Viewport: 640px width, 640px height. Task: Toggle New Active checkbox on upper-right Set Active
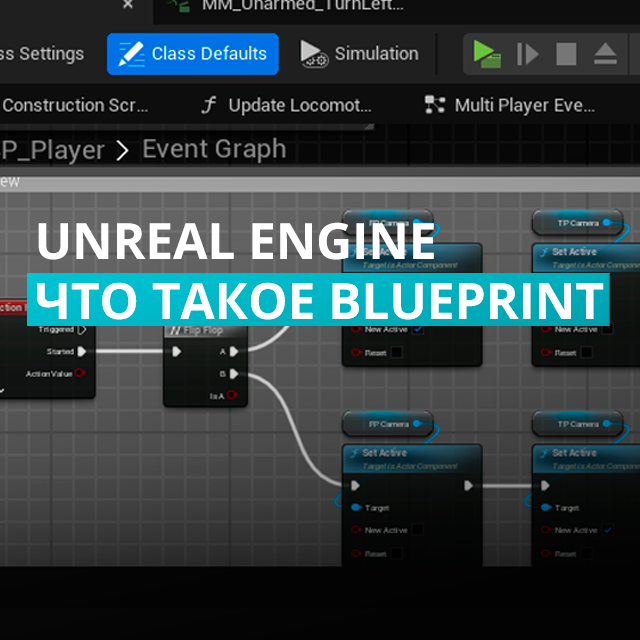pos(607,329)
